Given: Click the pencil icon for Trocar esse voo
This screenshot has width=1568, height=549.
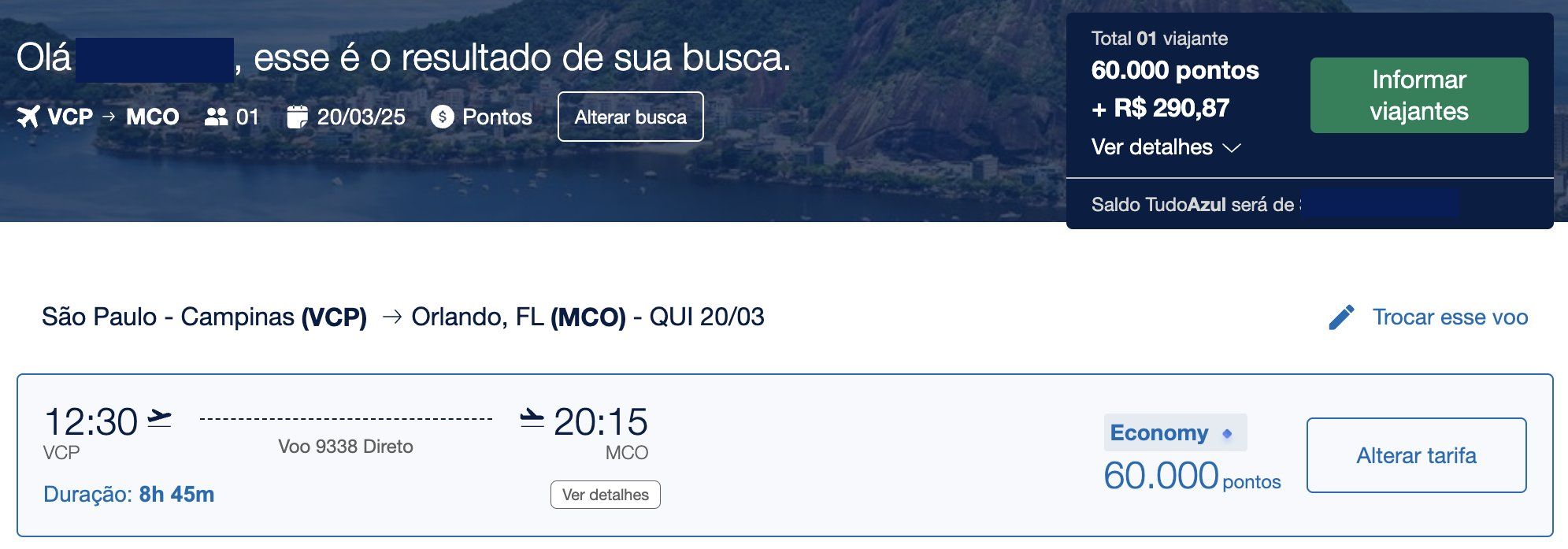Looking at the screenshot, I should 1341,317.
